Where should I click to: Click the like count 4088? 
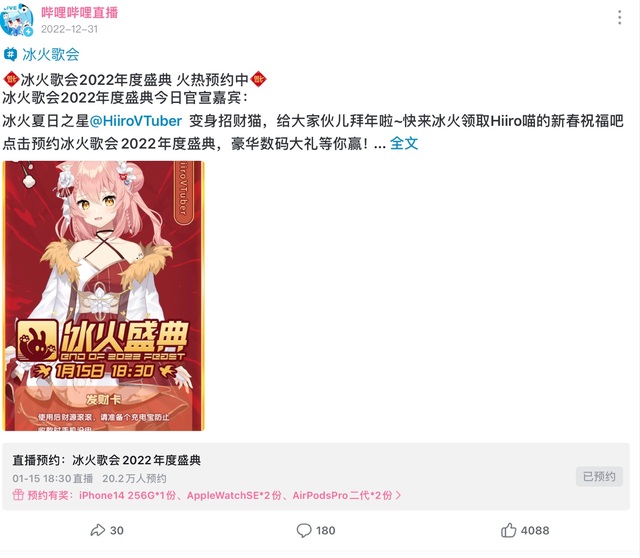[535, 530]
